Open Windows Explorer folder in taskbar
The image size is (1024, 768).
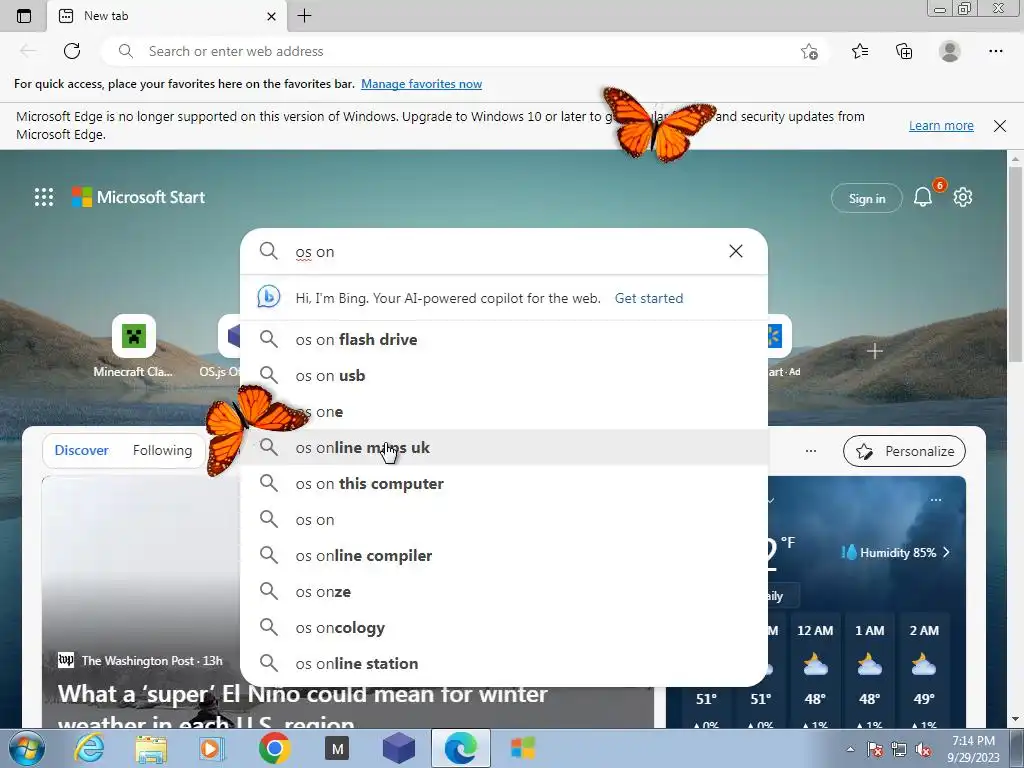[x=151, y=749]
